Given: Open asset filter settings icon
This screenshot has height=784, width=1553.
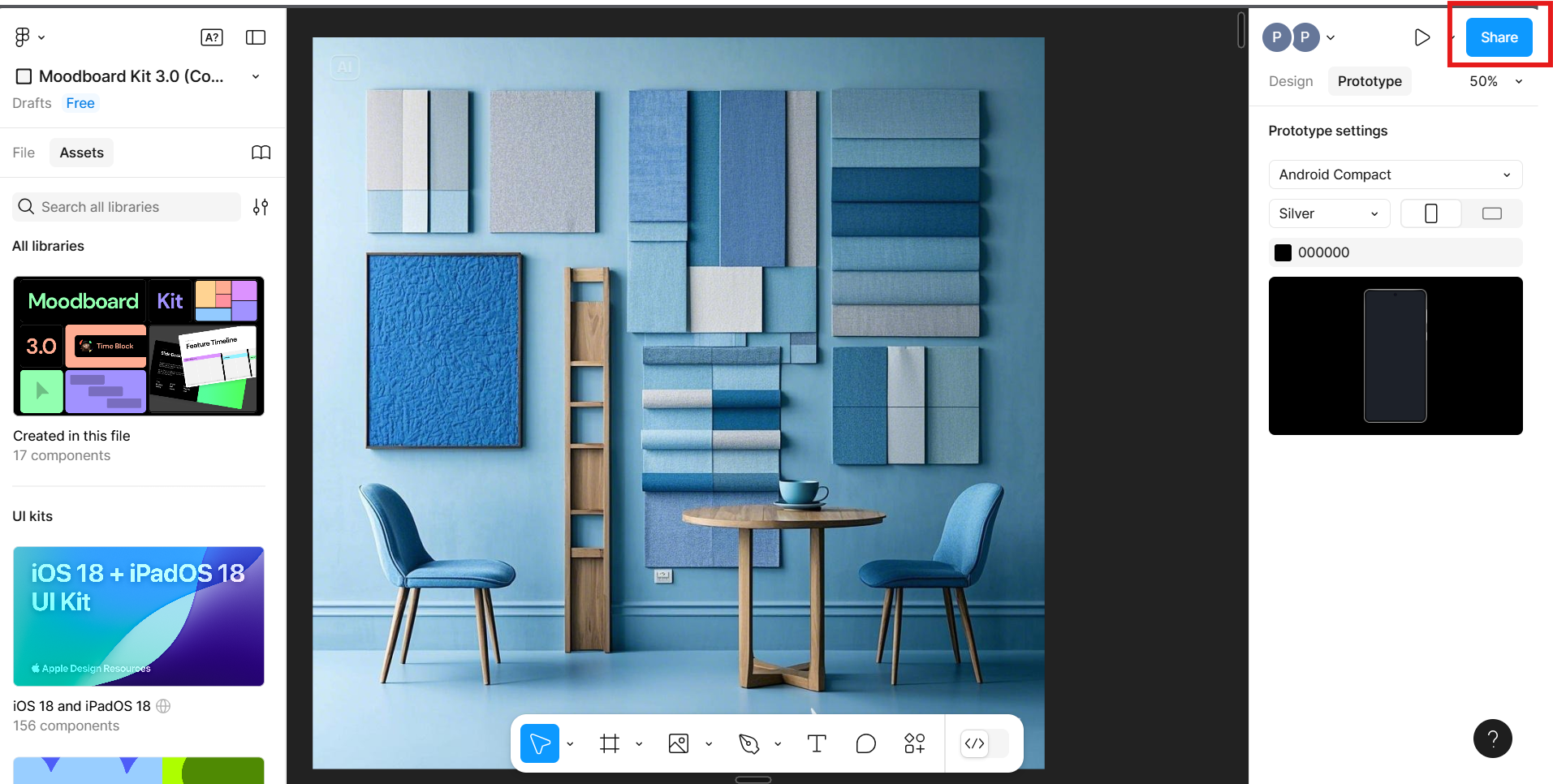Looking at the screenshot, I should (261, 207).
